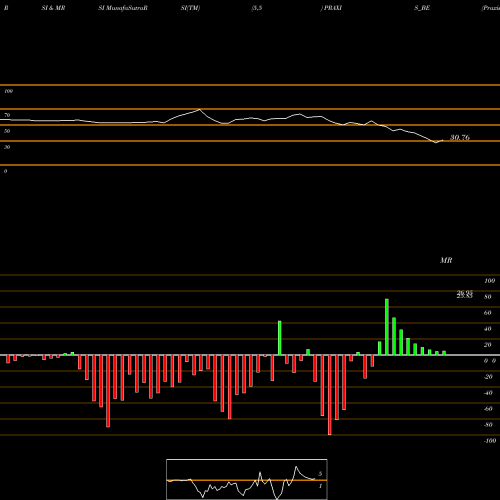Click the ') PRAXI' header text
Image resolution: width=500 pixels, height=500 pixels.
click(x=331, y=8)
